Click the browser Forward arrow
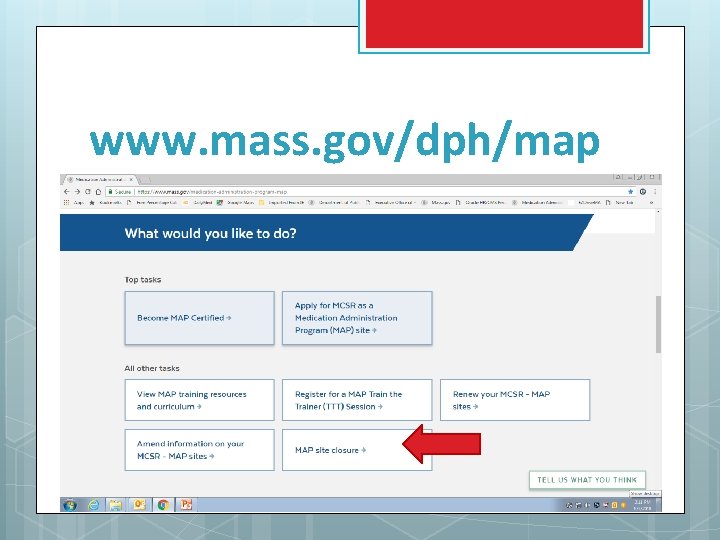Screen dimensions: 720x540 pyautogui.click(x=77, y=191)
